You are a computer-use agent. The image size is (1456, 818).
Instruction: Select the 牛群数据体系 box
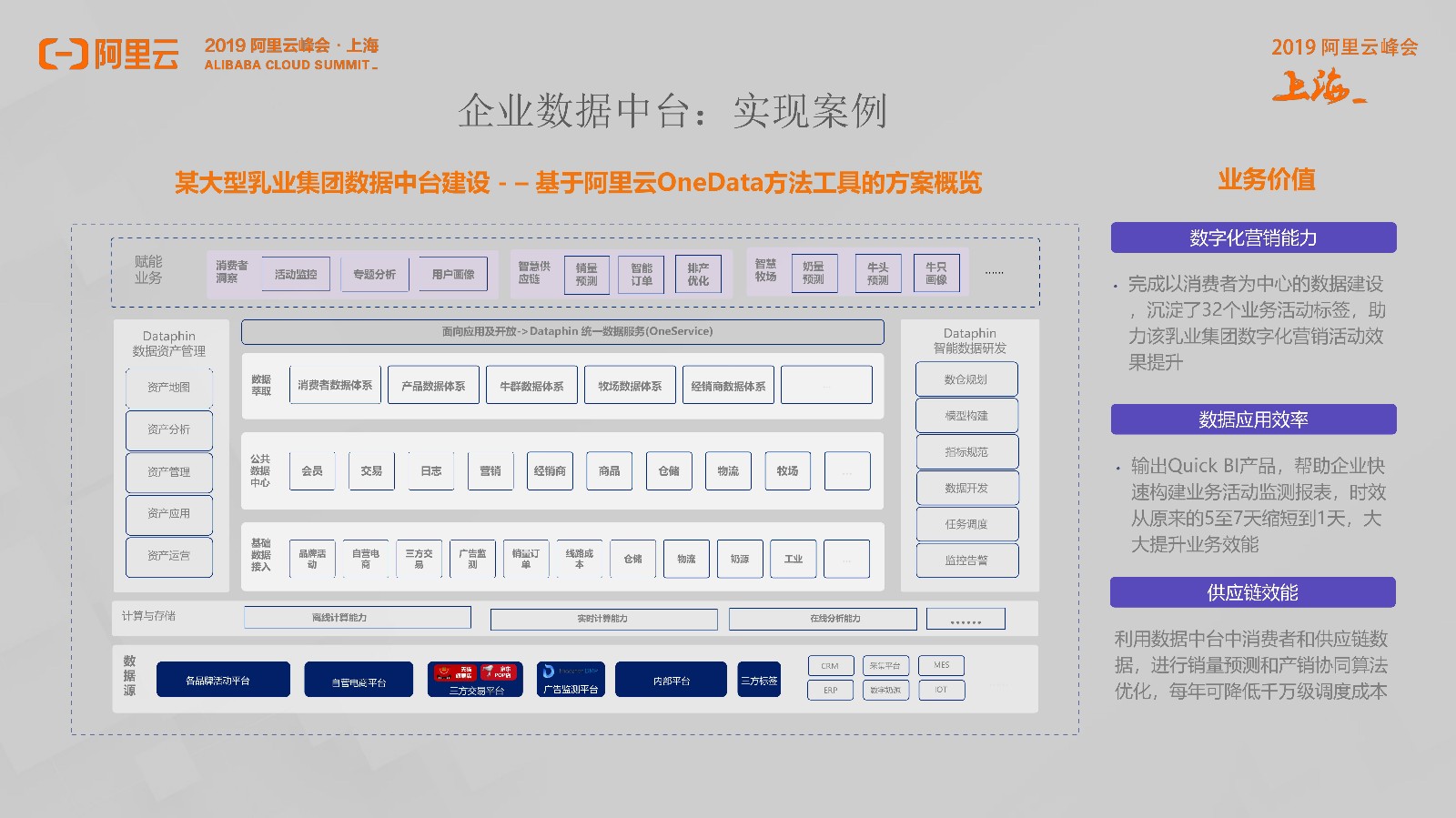pyautogui.click(x=531, y=385)
